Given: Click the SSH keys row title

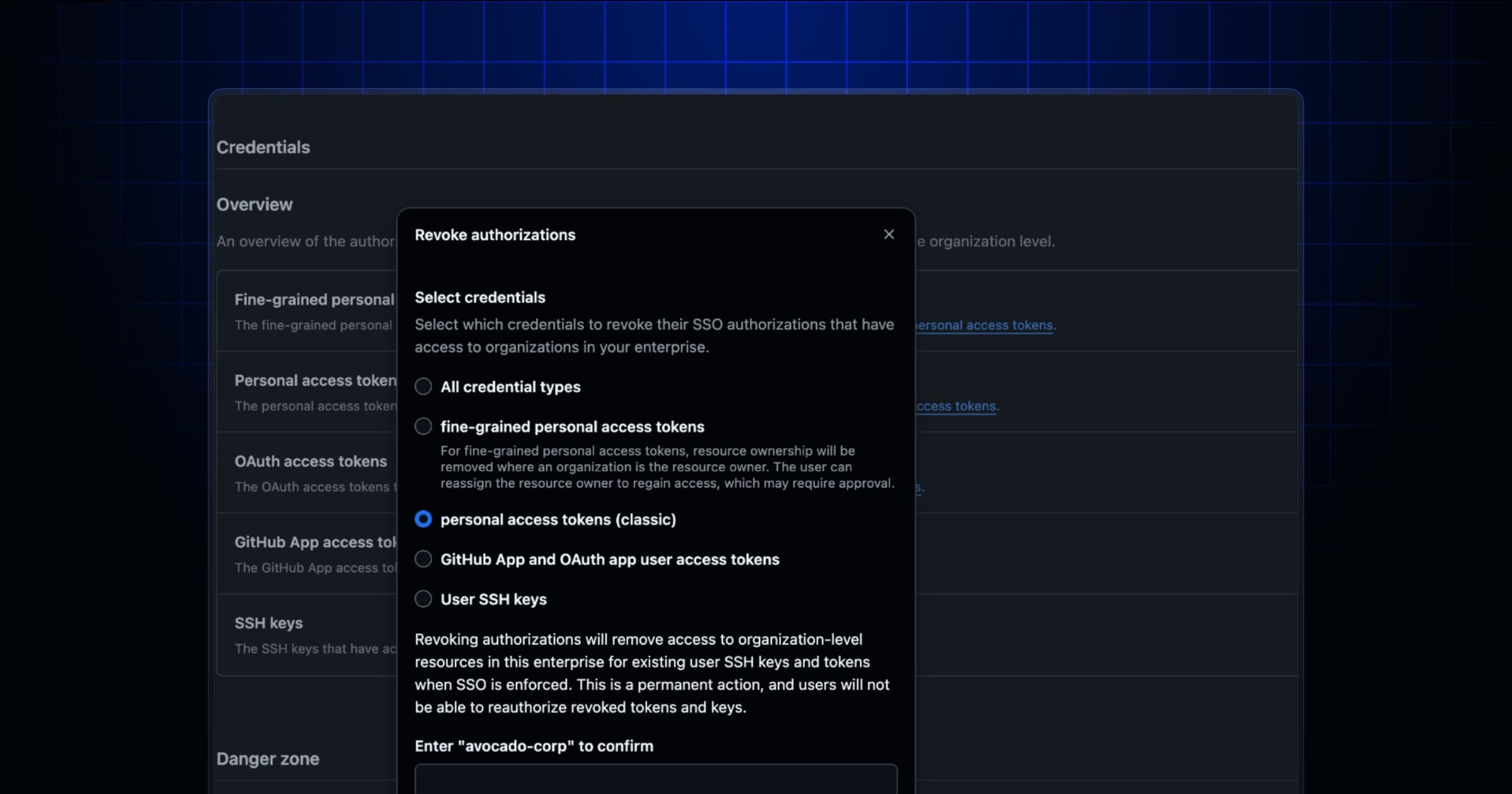Looking at the screenshot, I should coord(268,623).
